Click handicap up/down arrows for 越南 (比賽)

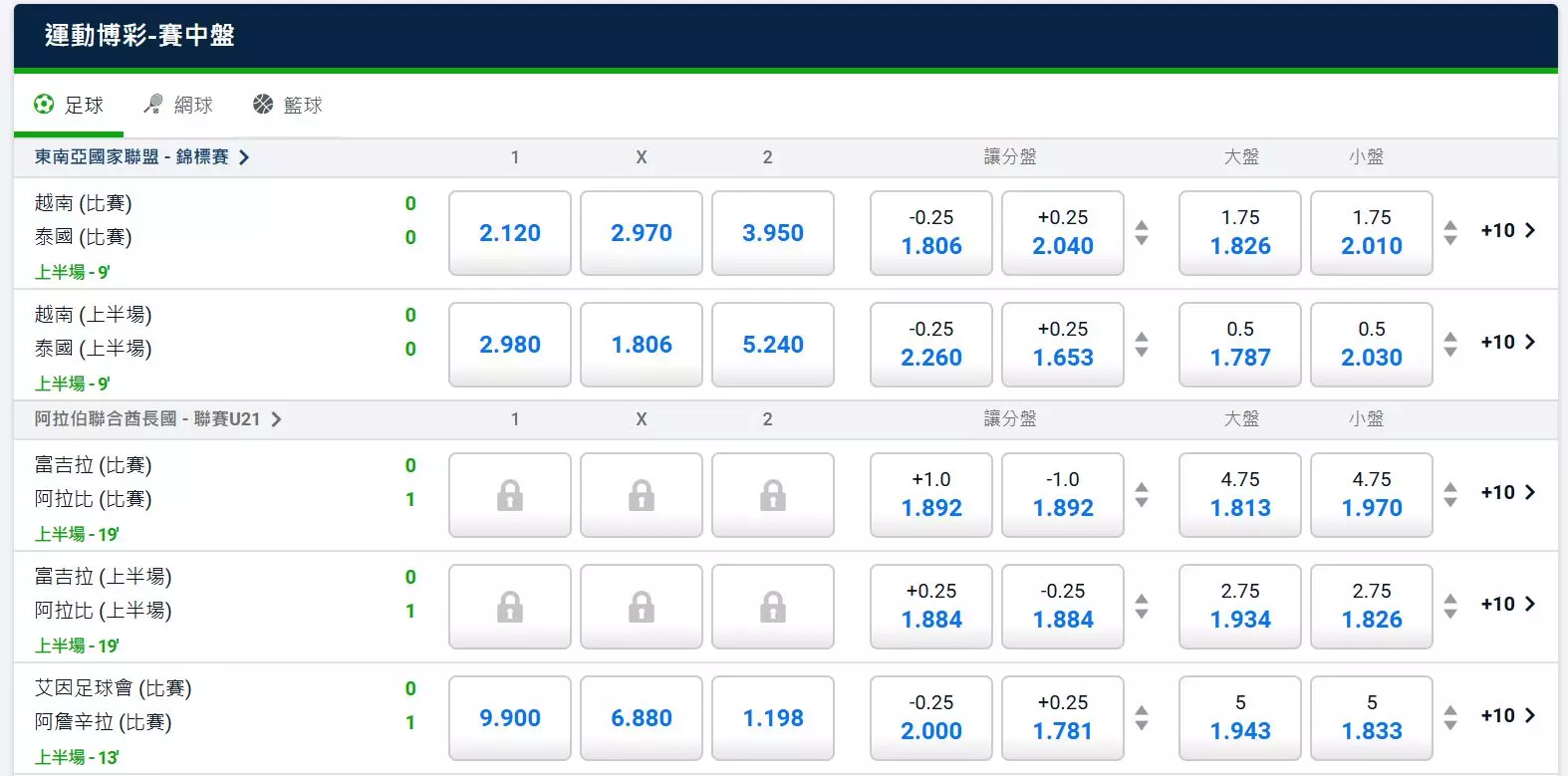(x=1142, y=233)
